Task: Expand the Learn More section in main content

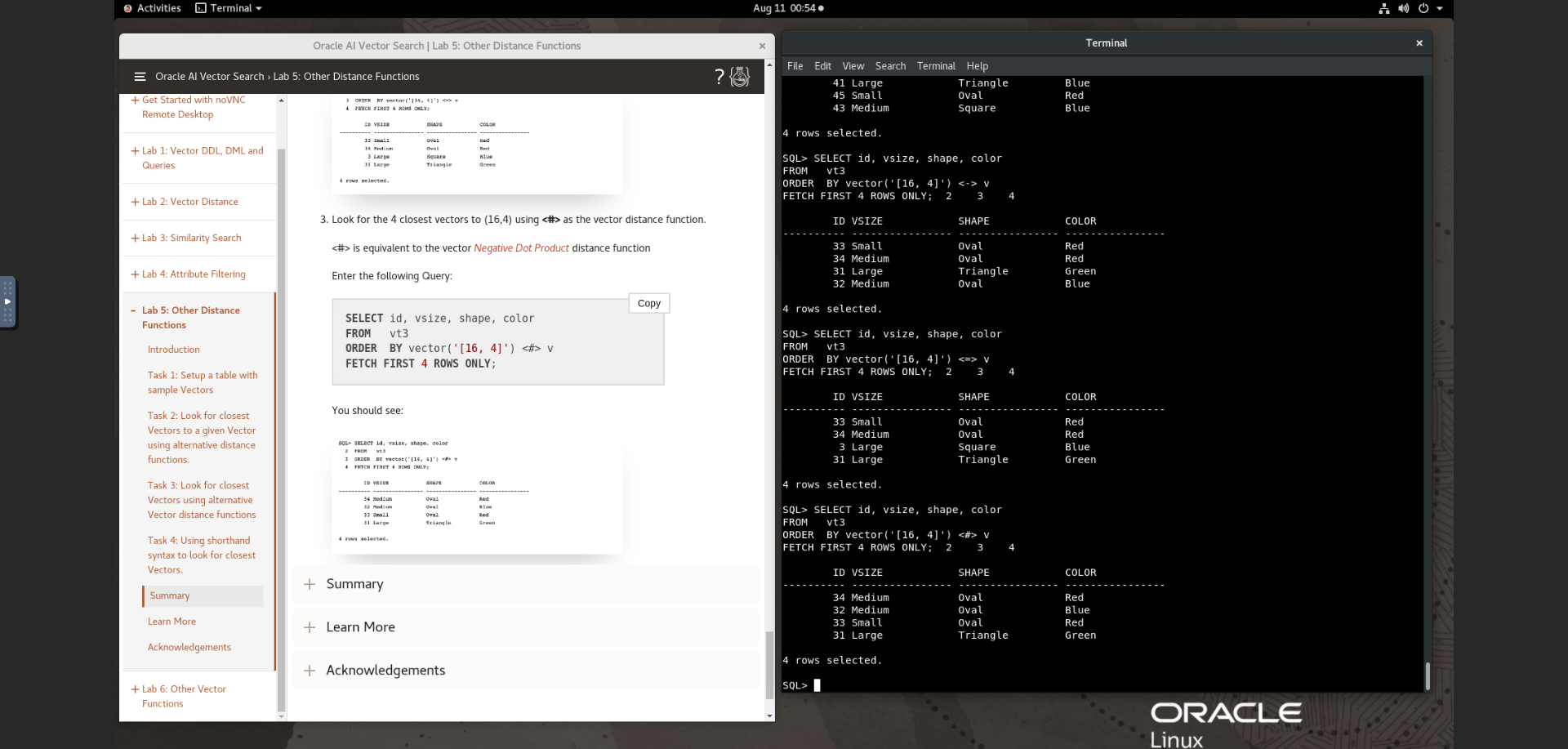Action: [x=526, y=627]
